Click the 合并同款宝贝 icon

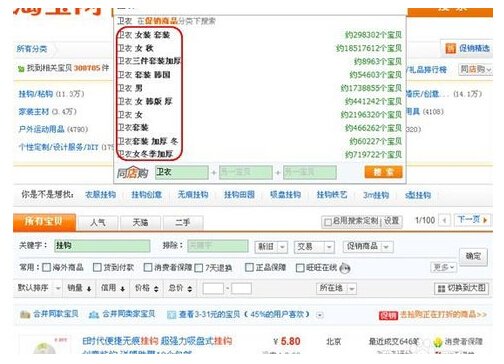coord(25,314)
